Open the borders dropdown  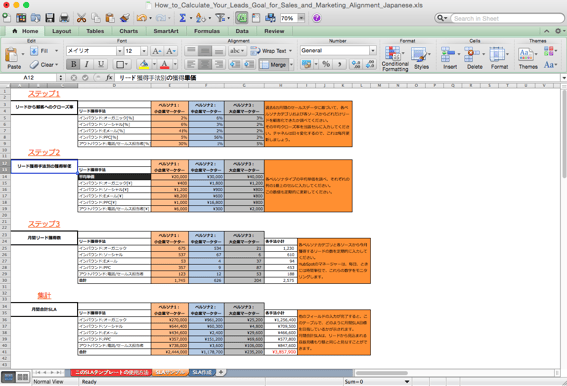click(121, 64)
